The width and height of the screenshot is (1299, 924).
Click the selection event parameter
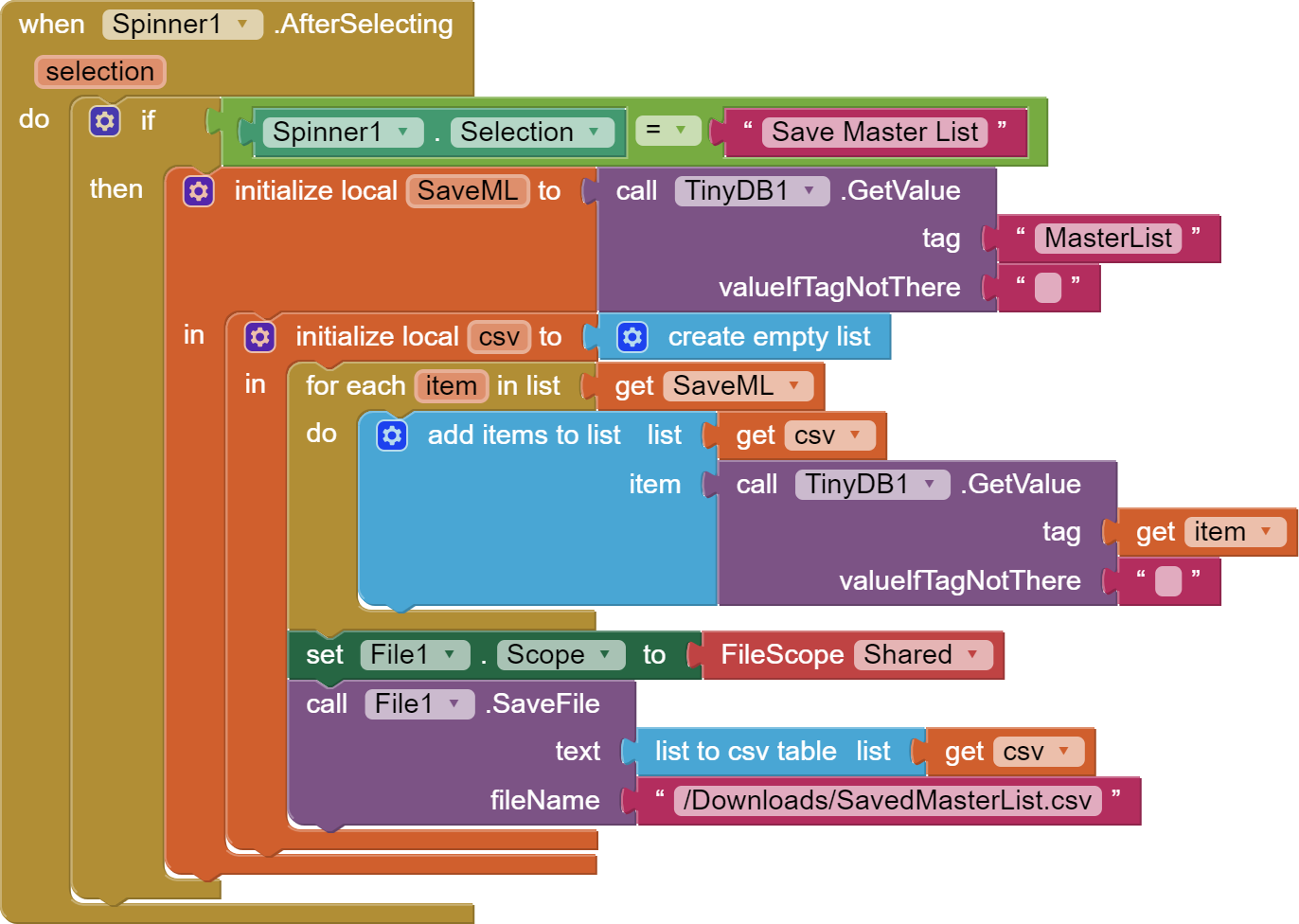(x=99, y=72)
